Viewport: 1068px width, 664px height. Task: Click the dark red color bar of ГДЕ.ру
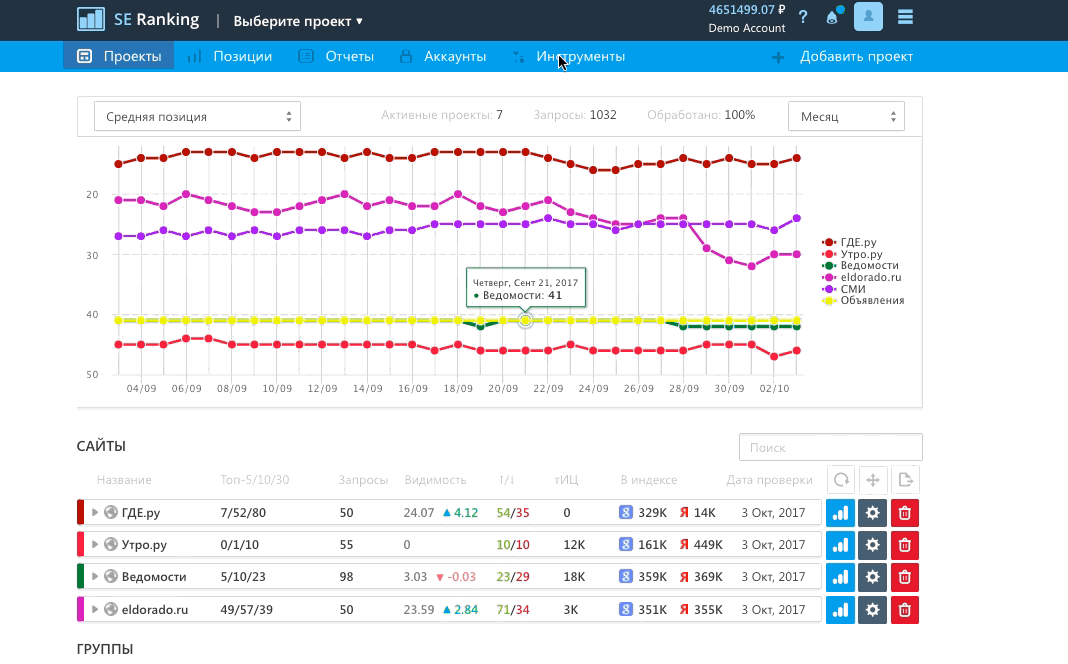coord(80,513)
